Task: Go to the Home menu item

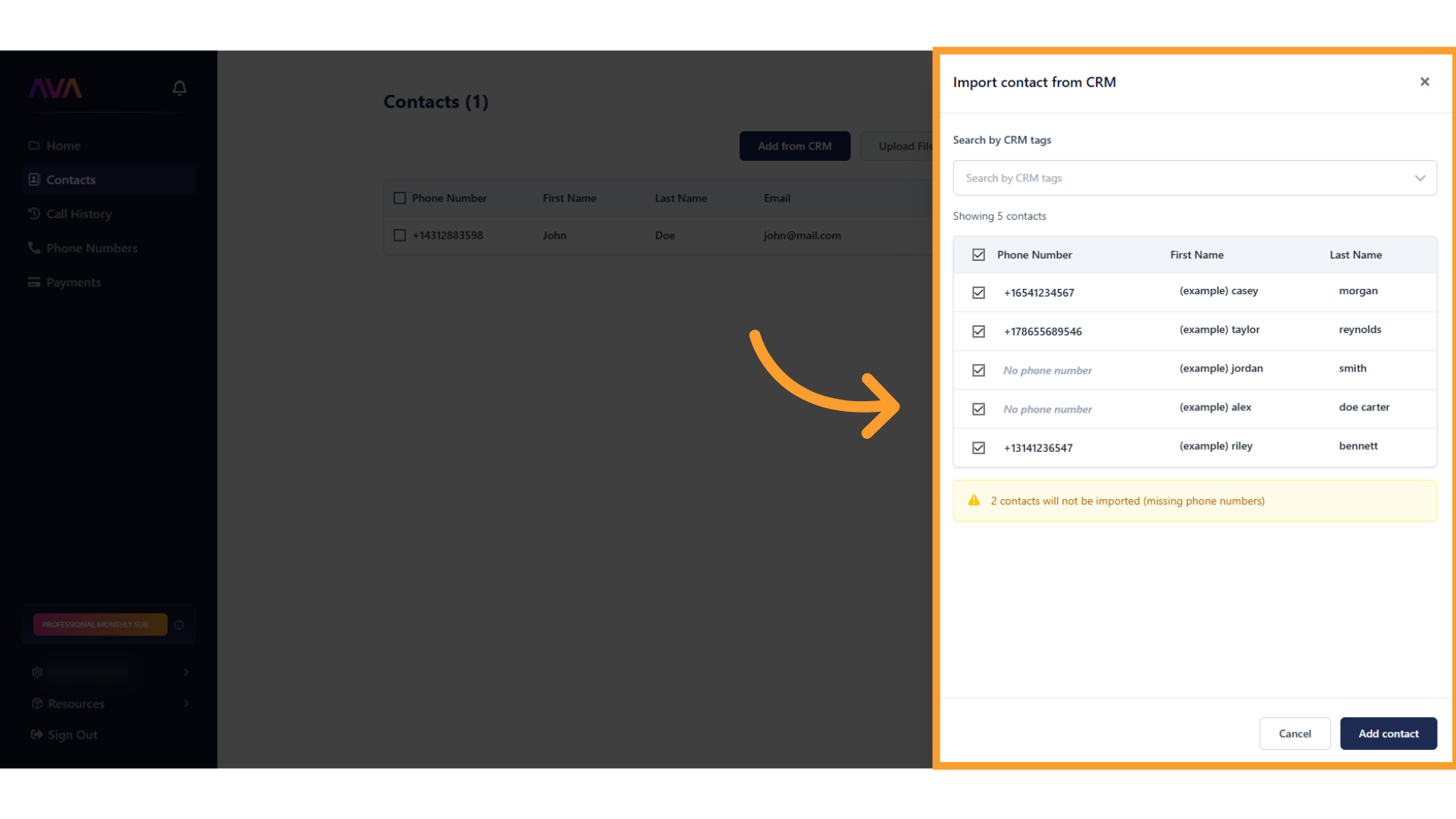Action: (63, 146)
